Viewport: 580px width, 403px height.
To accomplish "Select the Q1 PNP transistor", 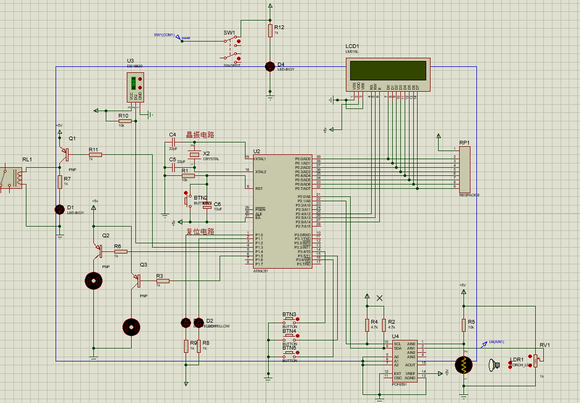I will coord(65,154).
